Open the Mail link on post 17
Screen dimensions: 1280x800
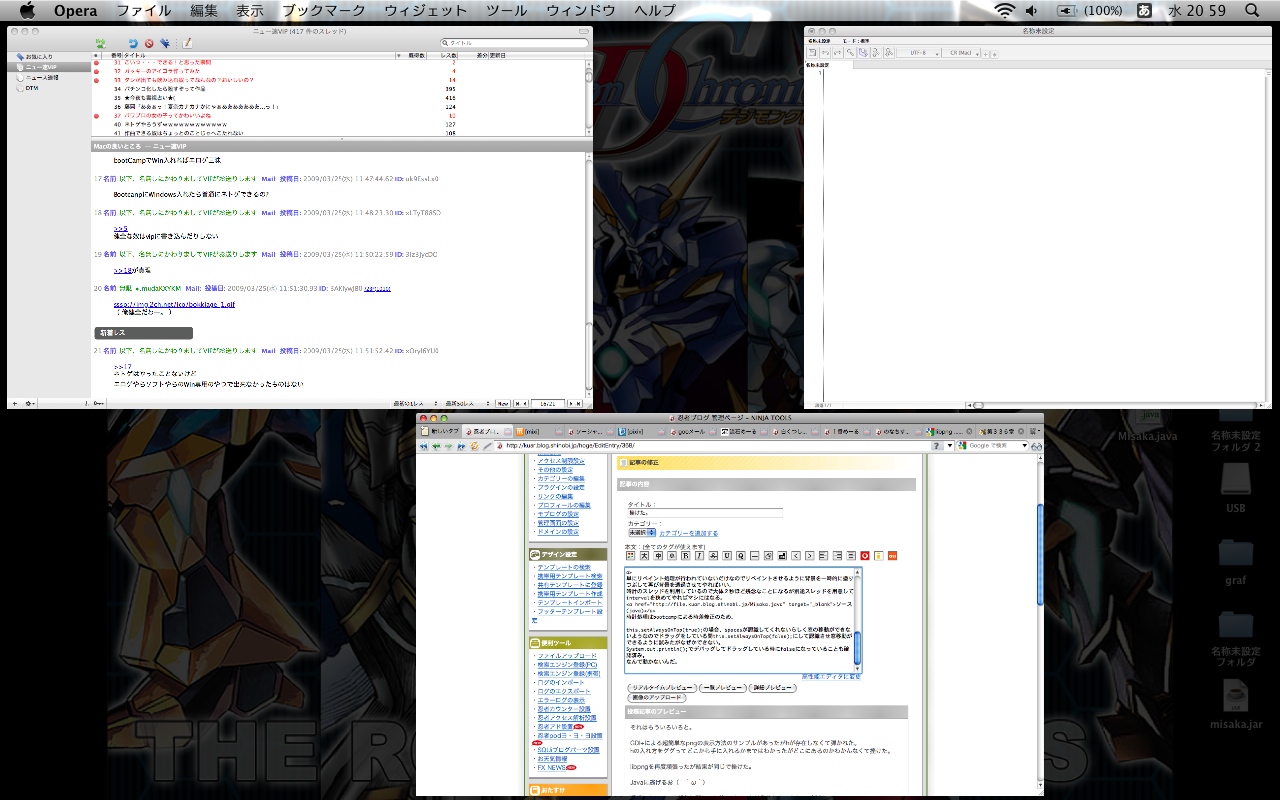click(x=268, y=178)
